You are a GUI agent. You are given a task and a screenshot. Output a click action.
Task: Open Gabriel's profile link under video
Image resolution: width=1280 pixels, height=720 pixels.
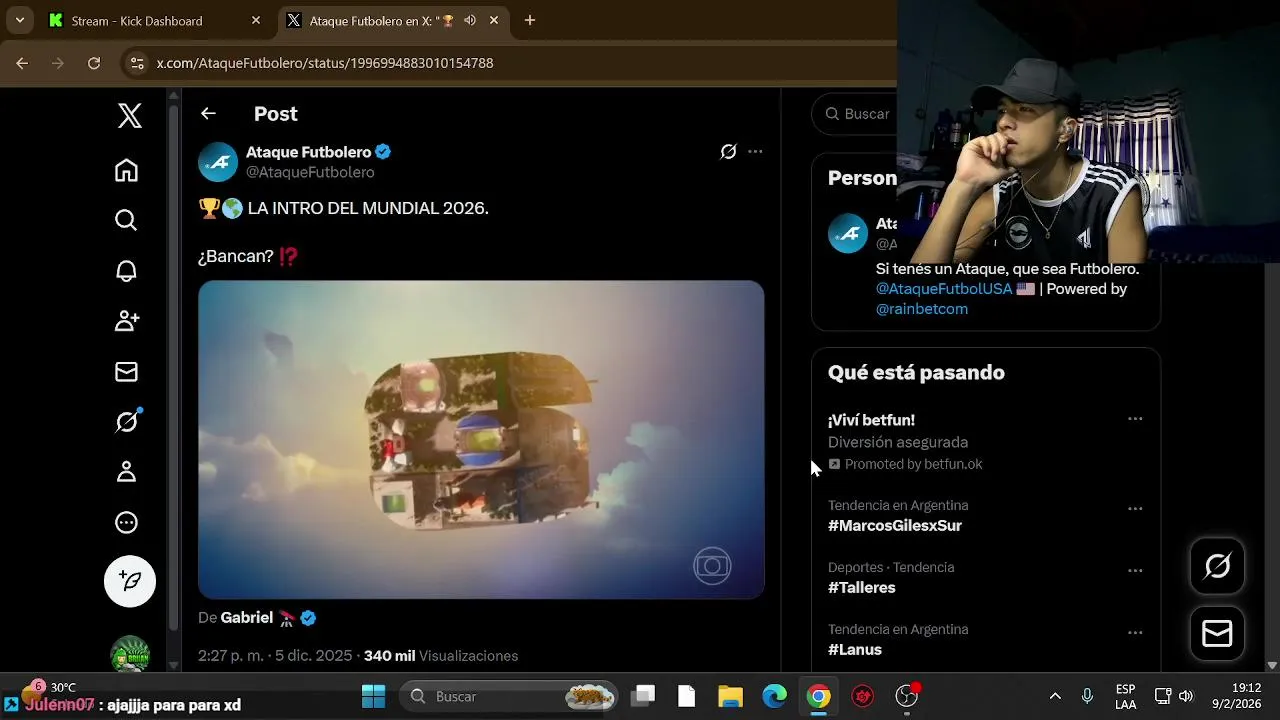click(246, 618)
